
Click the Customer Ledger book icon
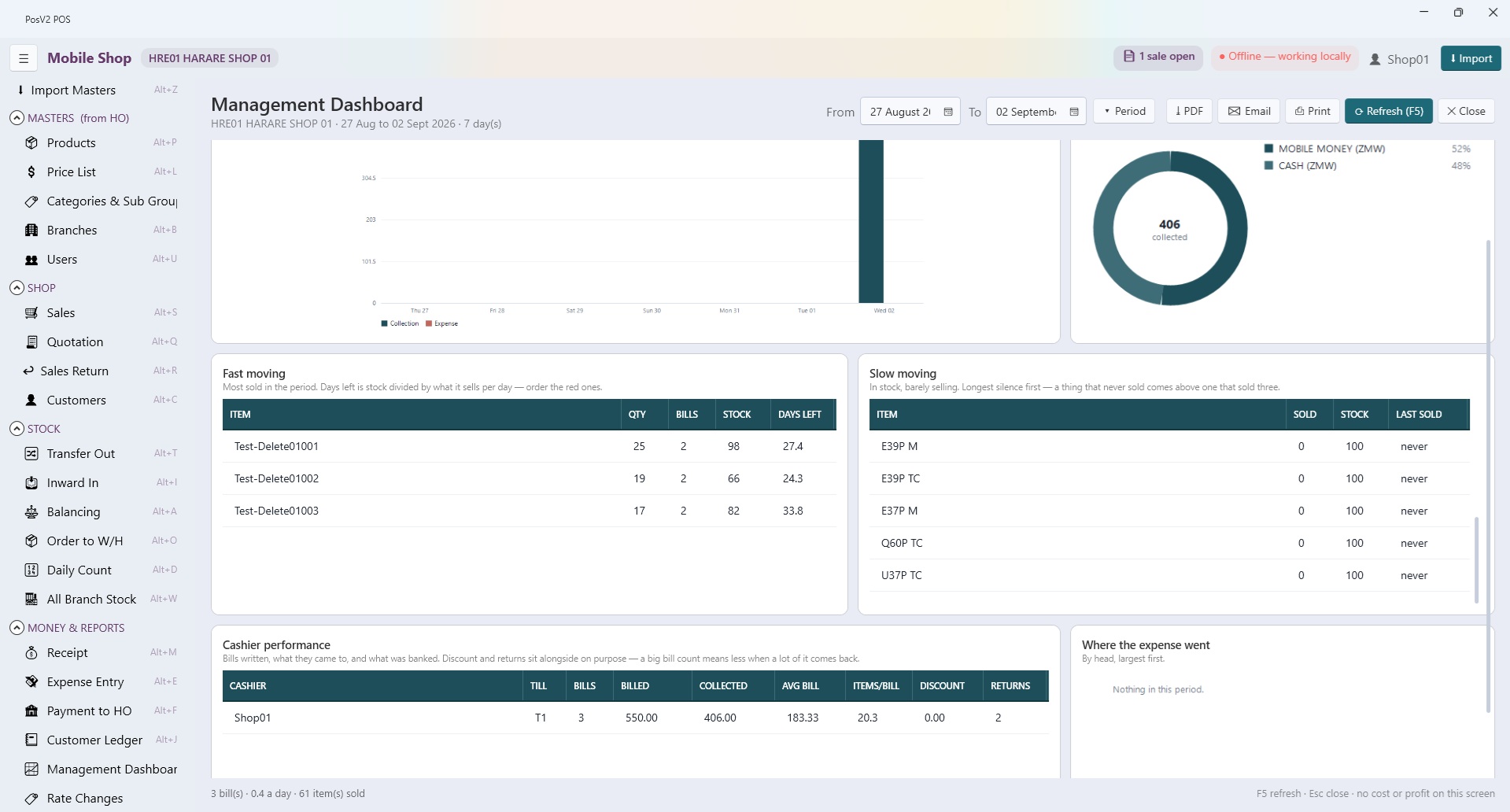pos(31,740)
